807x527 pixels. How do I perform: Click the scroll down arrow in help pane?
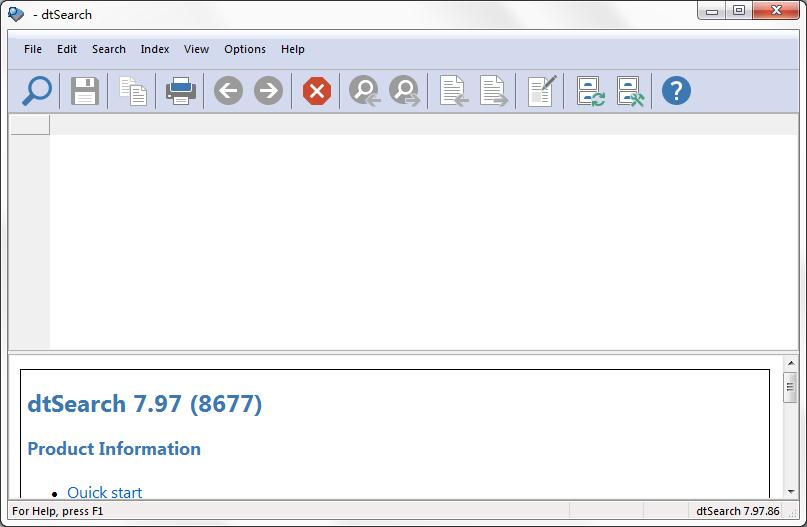[791, 492]
